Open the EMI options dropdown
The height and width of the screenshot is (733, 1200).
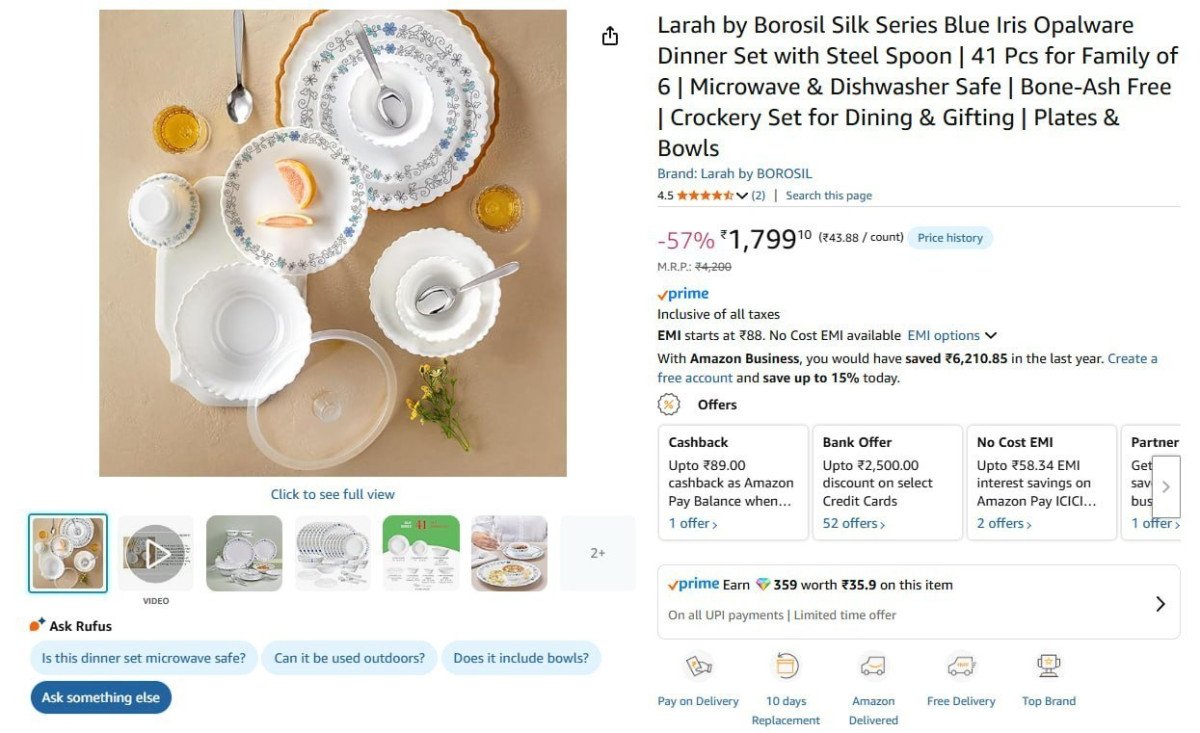[x=949, y=335]
